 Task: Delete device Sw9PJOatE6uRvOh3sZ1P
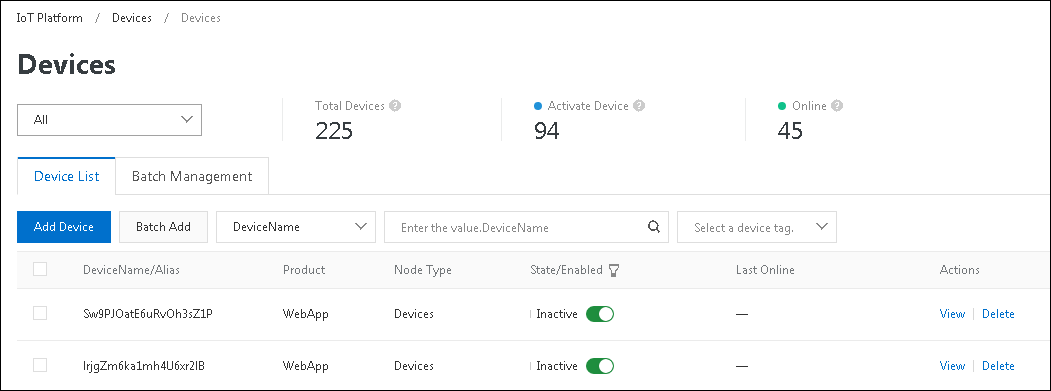point(998,314)
